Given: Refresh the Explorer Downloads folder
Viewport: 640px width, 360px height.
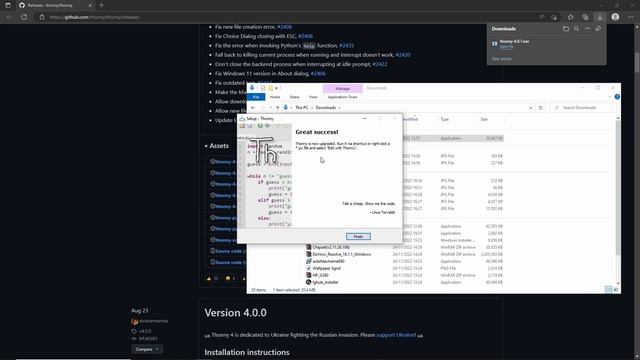Looking at the screenshot, I should pyautogui.click(x=540, y=108).
